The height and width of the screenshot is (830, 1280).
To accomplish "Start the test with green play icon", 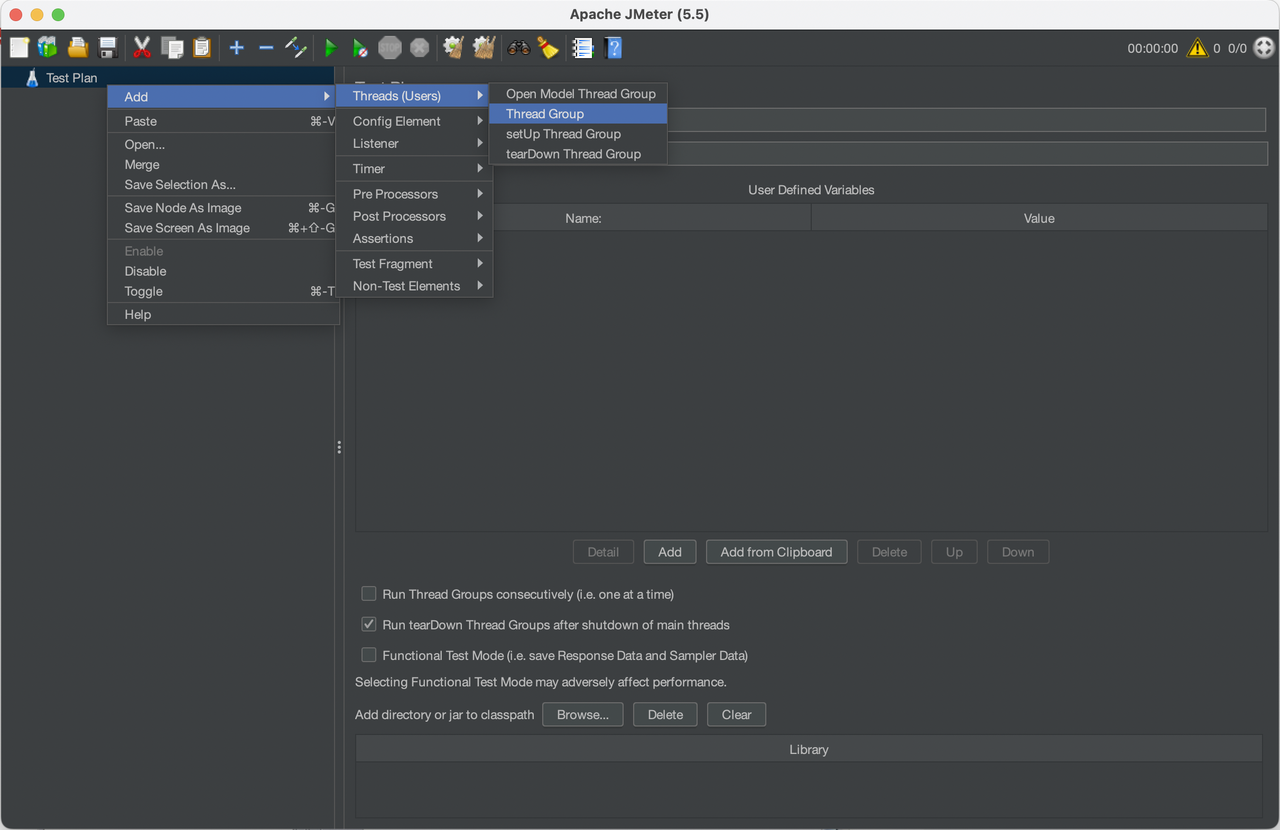I will [330, 47].
